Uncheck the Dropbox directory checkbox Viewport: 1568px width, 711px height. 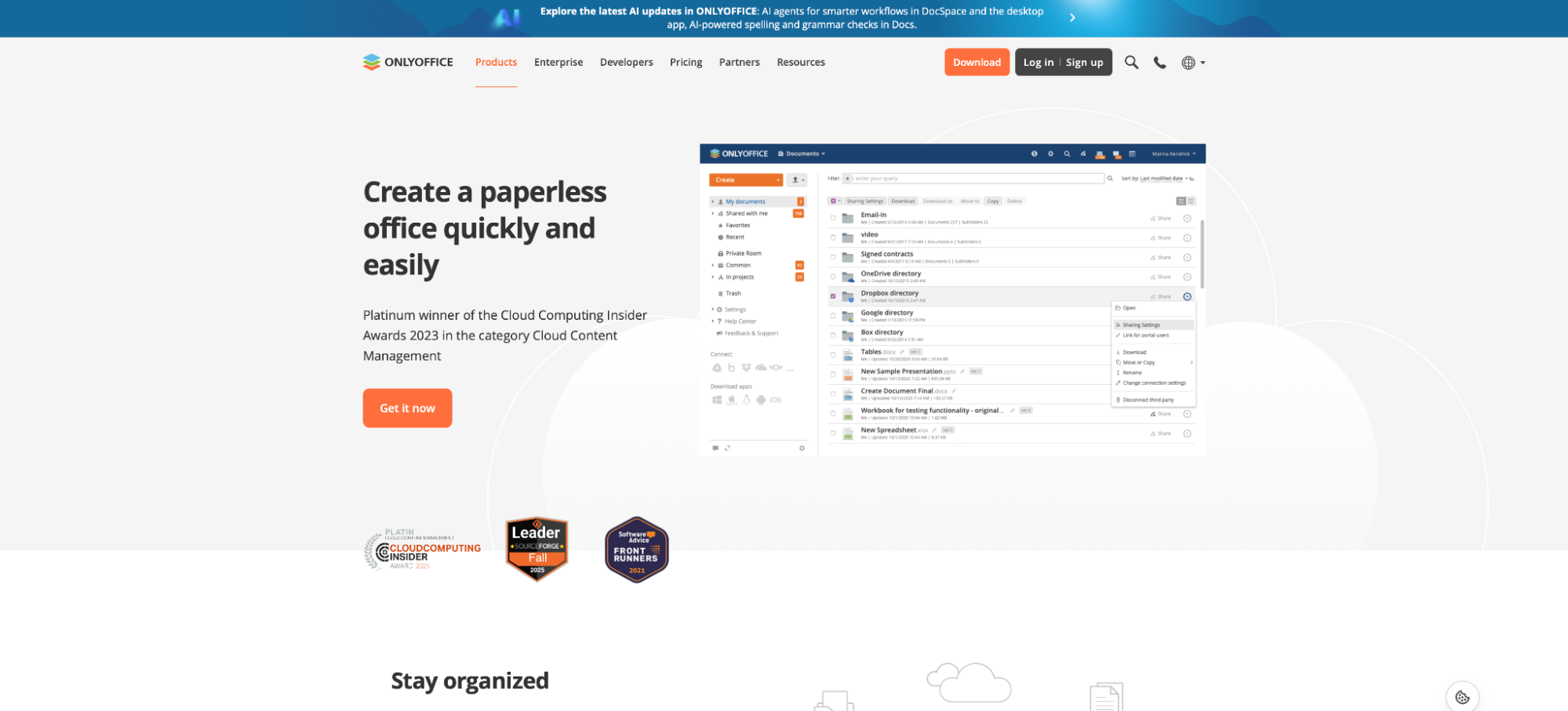833,296
